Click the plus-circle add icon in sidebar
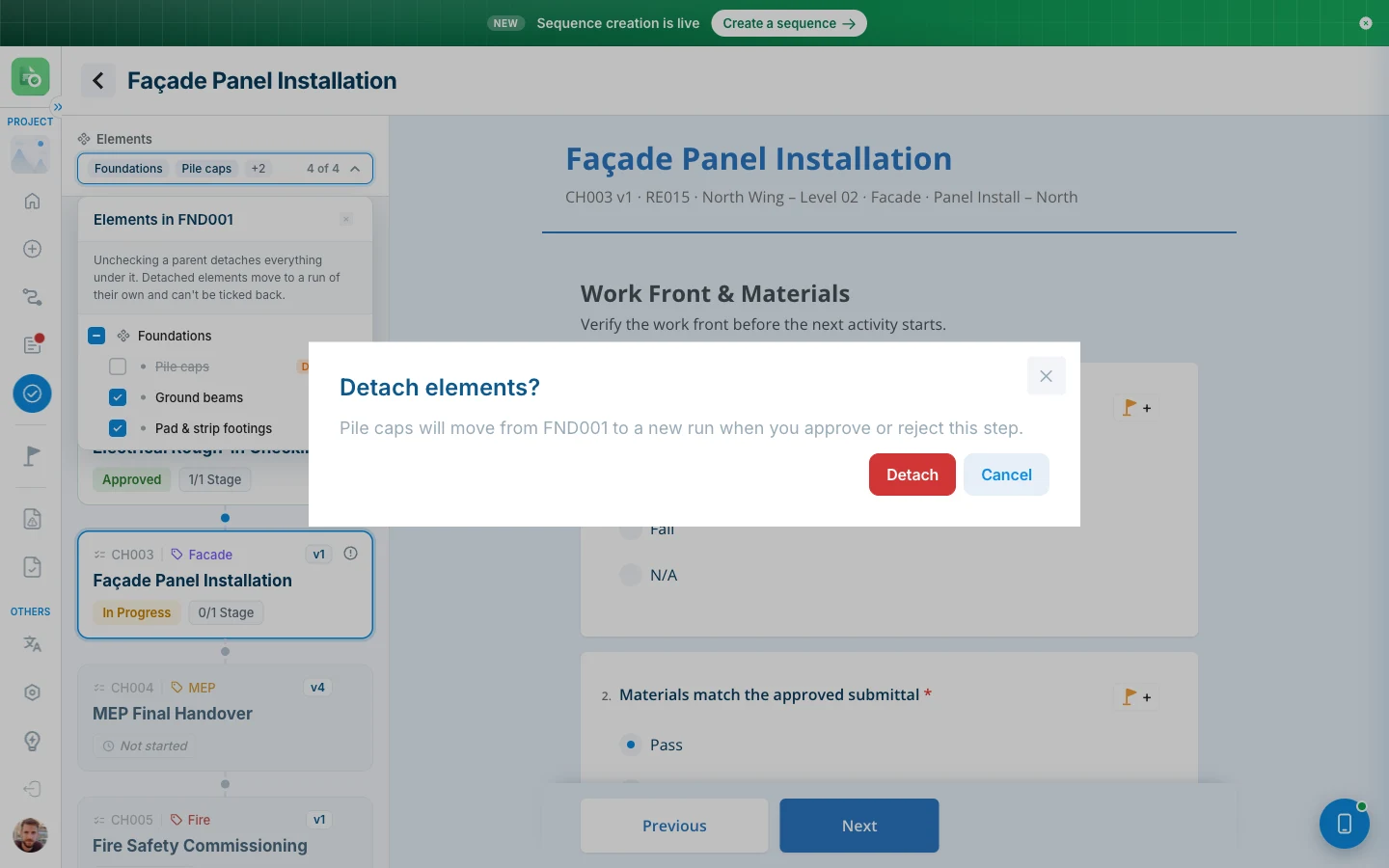 tap(32, 249)
